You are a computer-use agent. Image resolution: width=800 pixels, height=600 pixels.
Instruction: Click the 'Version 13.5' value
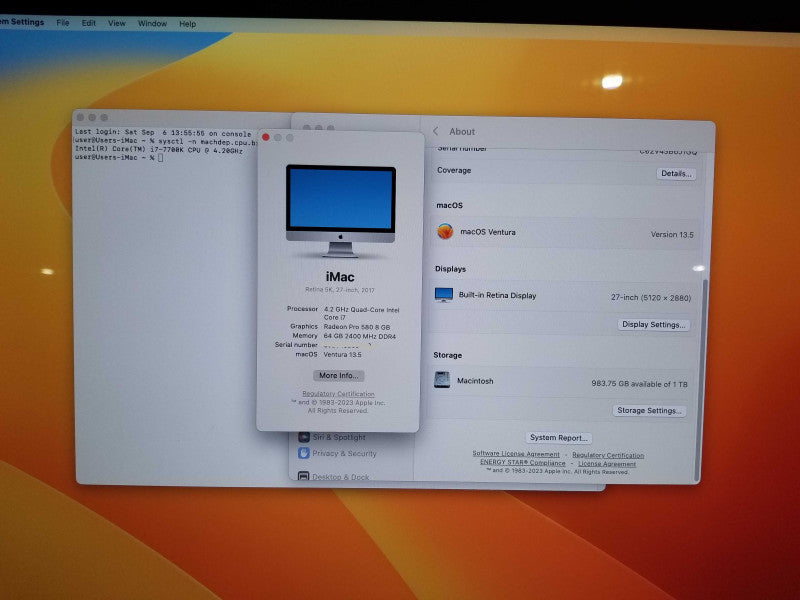672,234
